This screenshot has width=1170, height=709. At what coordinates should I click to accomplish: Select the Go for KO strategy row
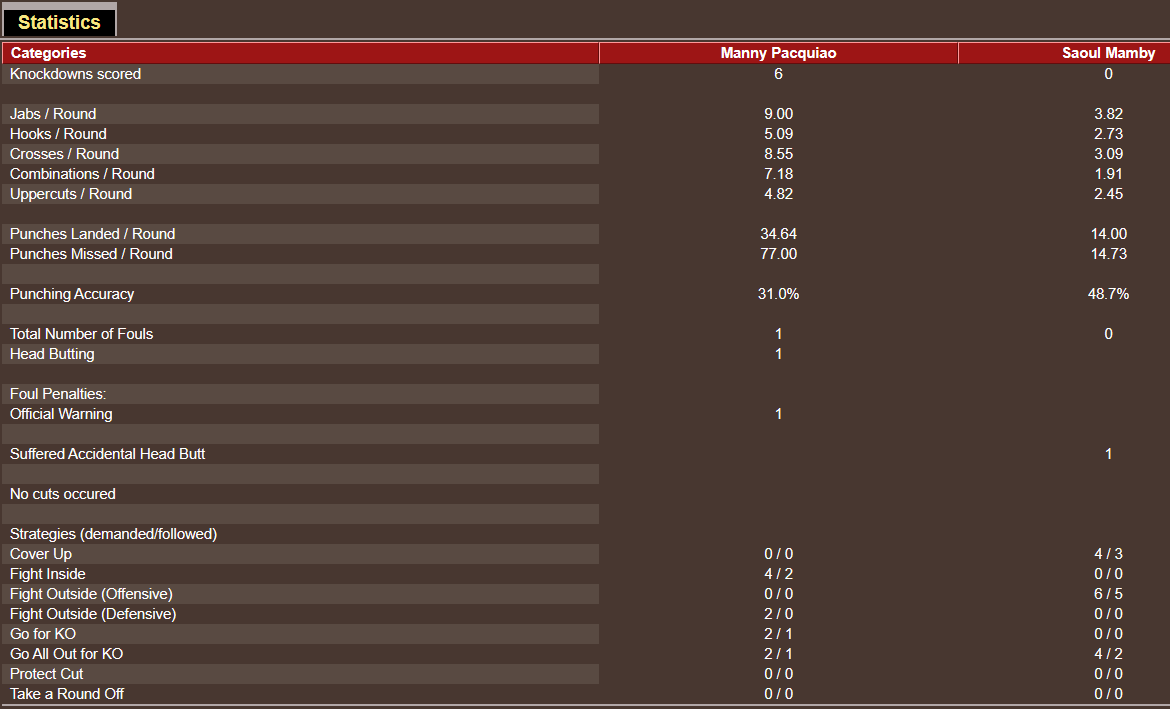42,633
